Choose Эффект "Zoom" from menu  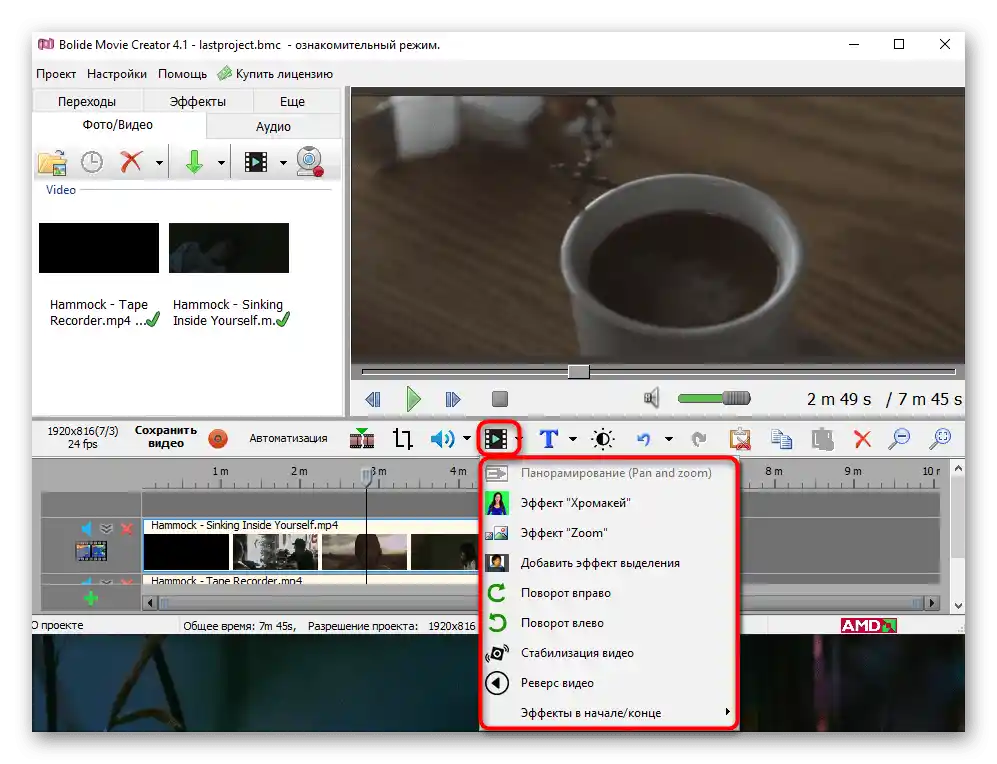(x=609, y=533)
